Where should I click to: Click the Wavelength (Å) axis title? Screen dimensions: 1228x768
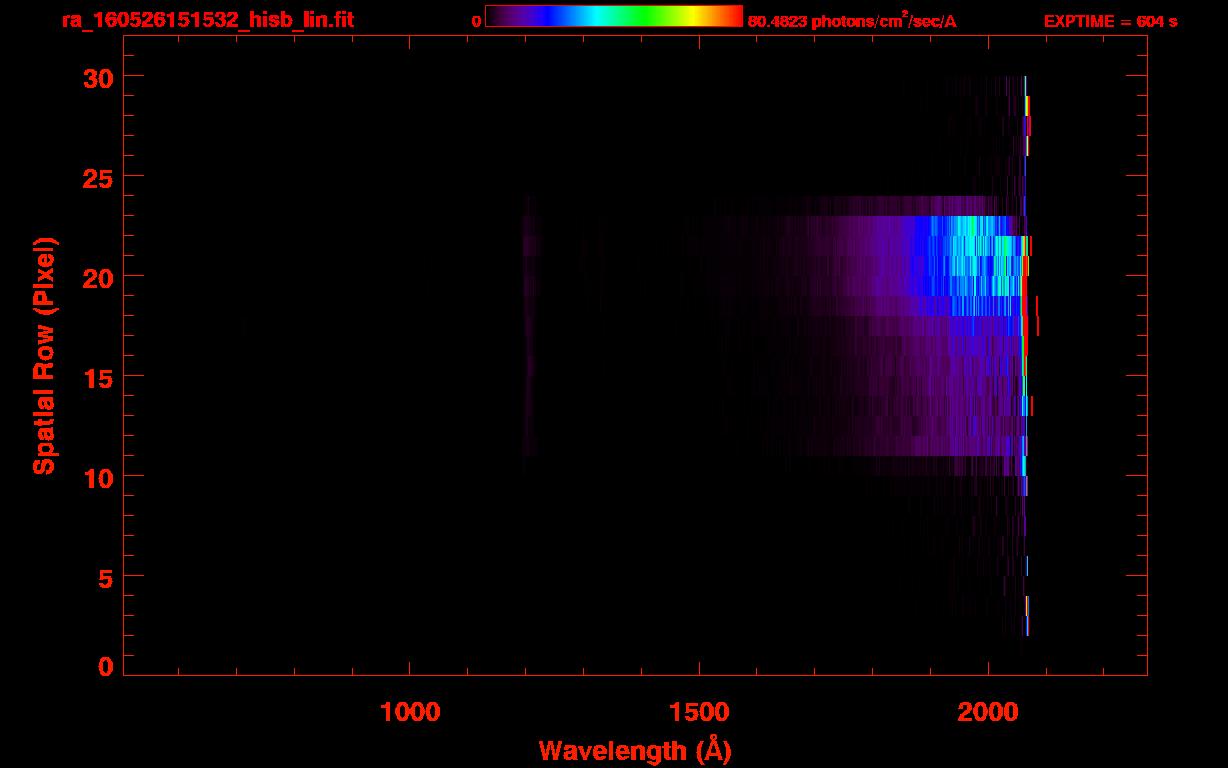click(635, 750)
